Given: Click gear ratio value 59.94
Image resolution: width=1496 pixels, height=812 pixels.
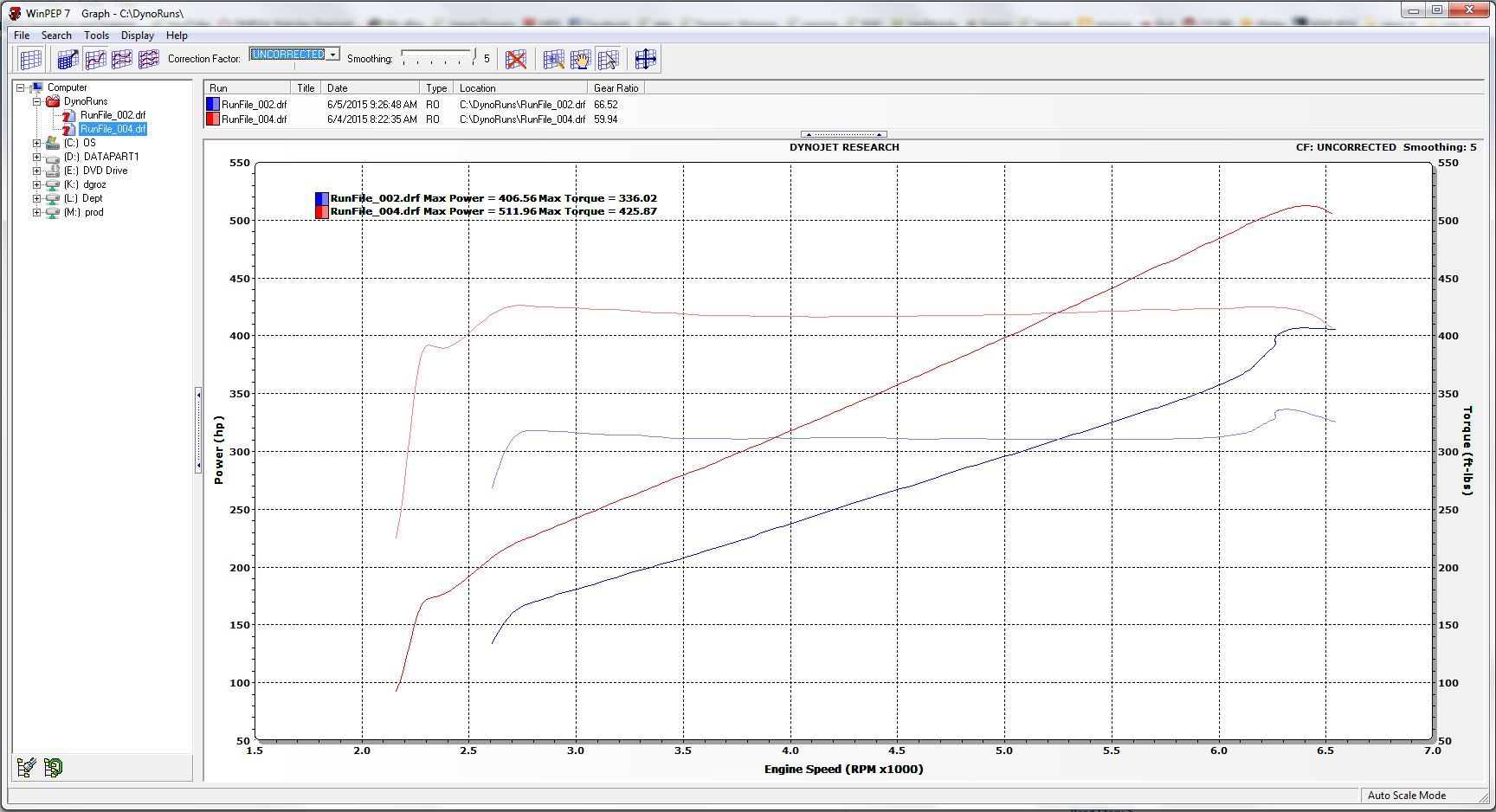Looking at the screenshot, I should click(x=605, y=119).
